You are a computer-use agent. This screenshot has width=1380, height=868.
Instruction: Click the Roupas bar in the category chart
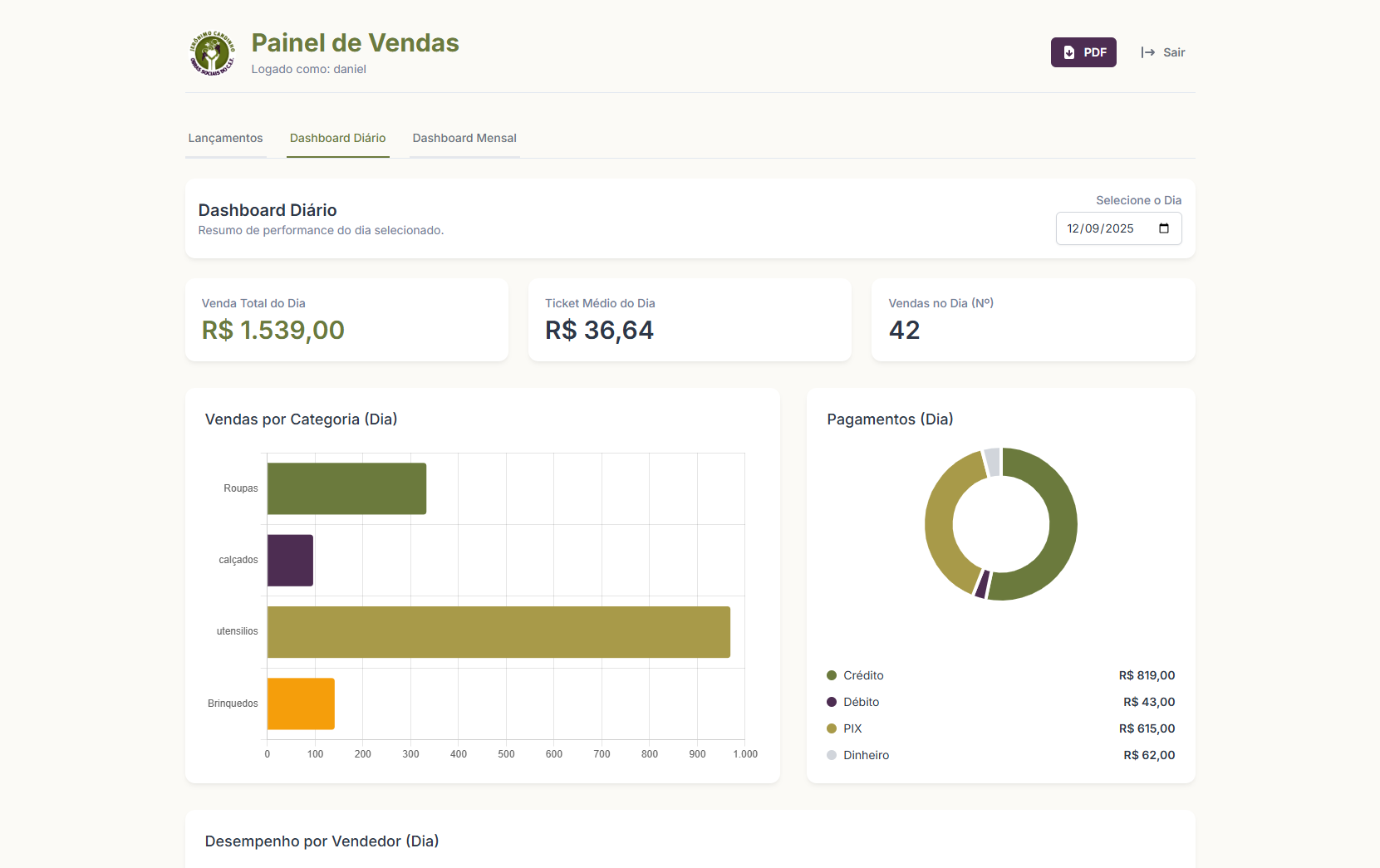346,488
